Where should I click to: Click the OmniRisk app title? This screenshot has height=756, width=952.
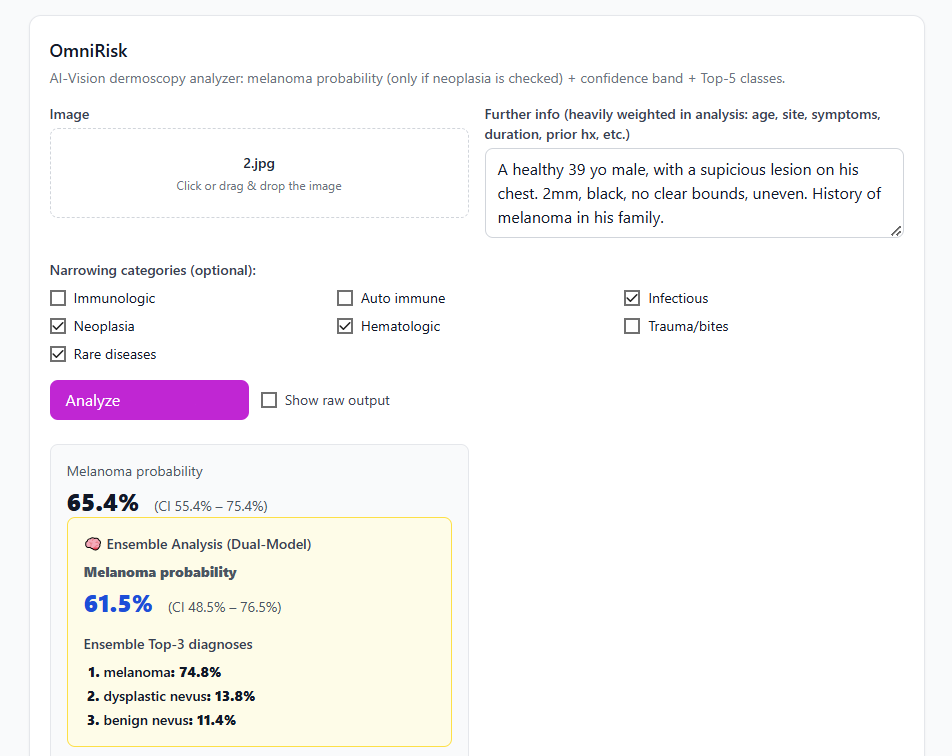pos(88,51)
